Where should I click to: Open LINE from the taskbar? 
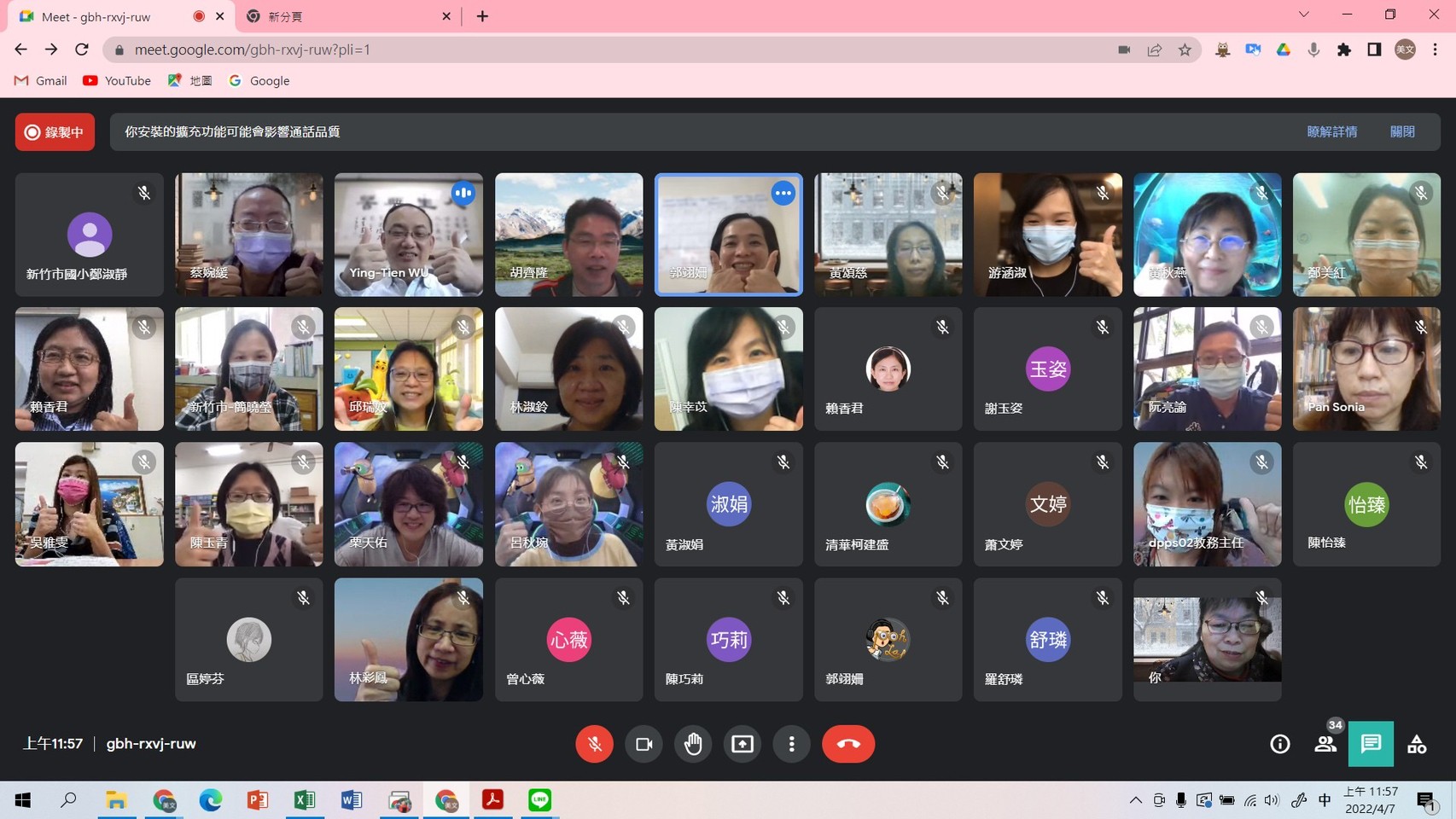(x=539, y=800)
